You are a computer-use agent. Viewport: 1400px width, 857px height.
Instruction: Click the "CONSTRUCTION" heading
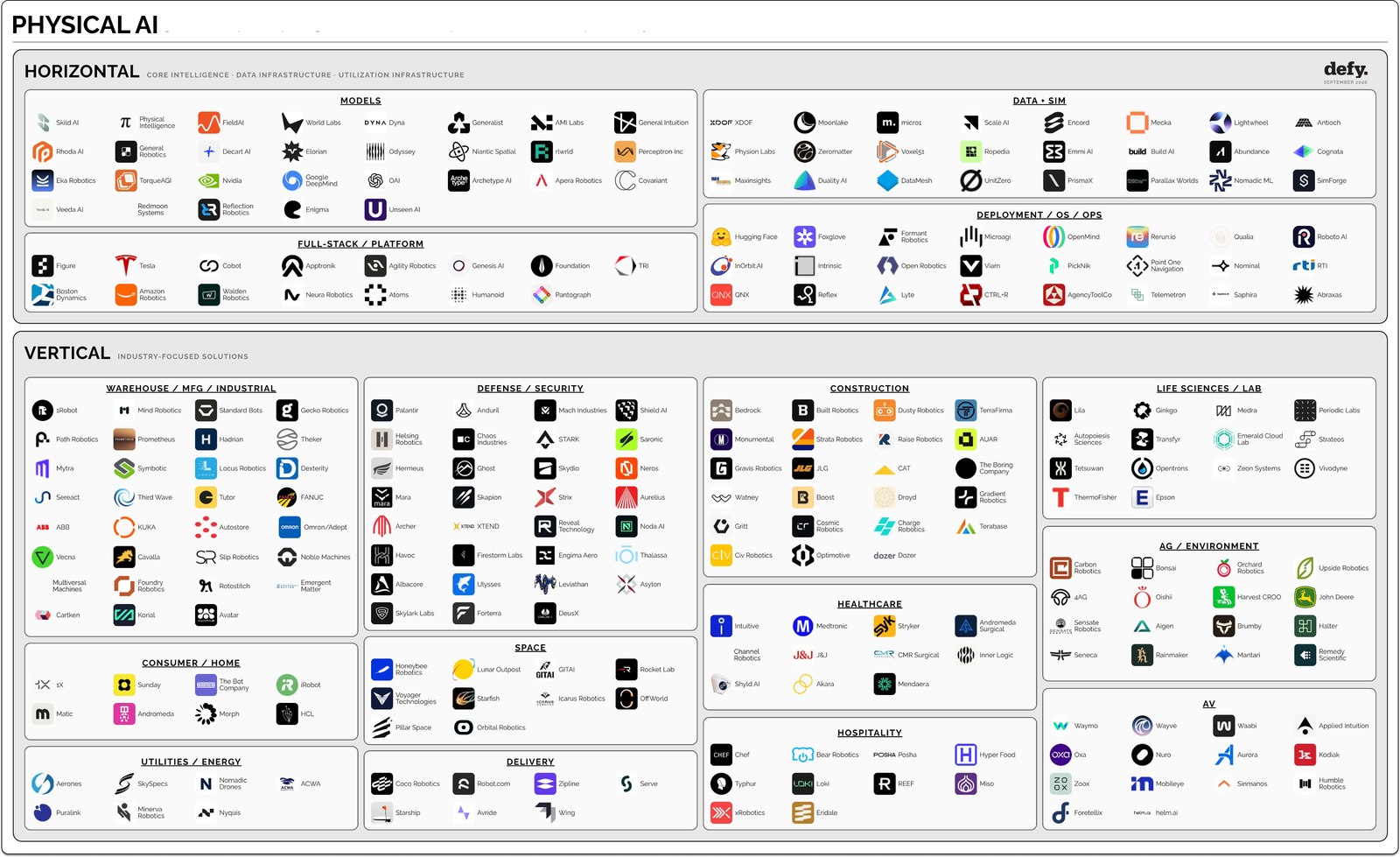click(870, 389)
